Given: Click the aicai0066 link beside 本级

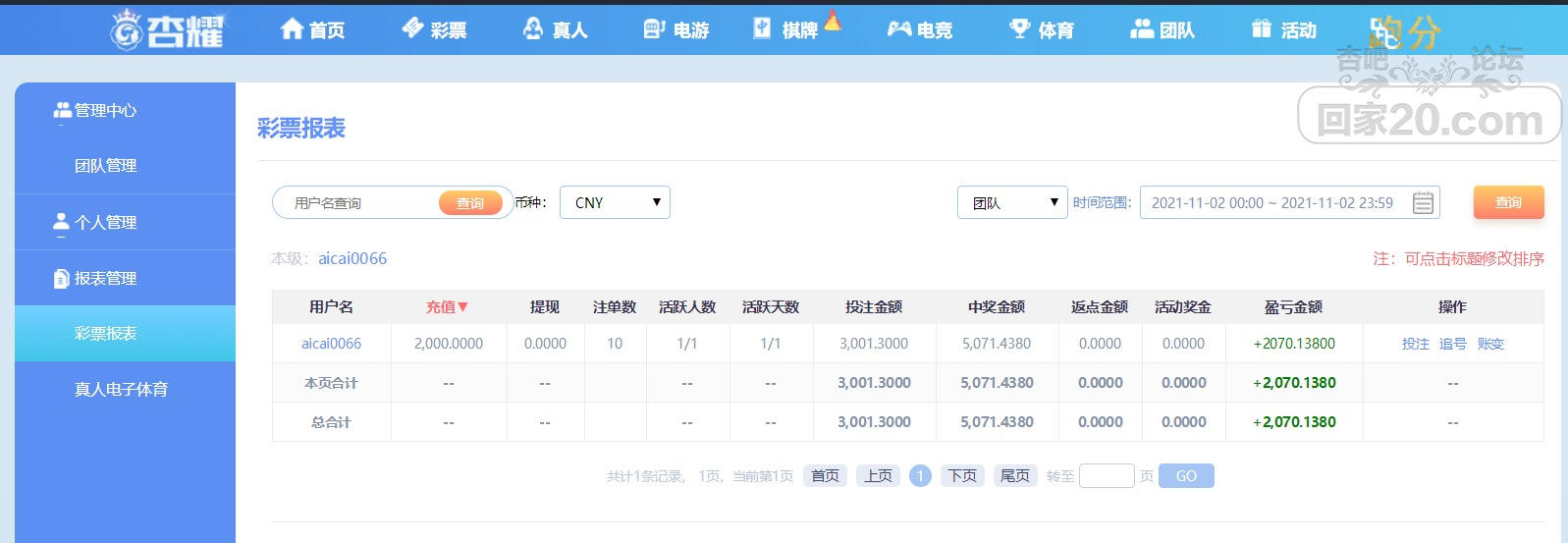Looking at the screenshot, I should (352, 258).
